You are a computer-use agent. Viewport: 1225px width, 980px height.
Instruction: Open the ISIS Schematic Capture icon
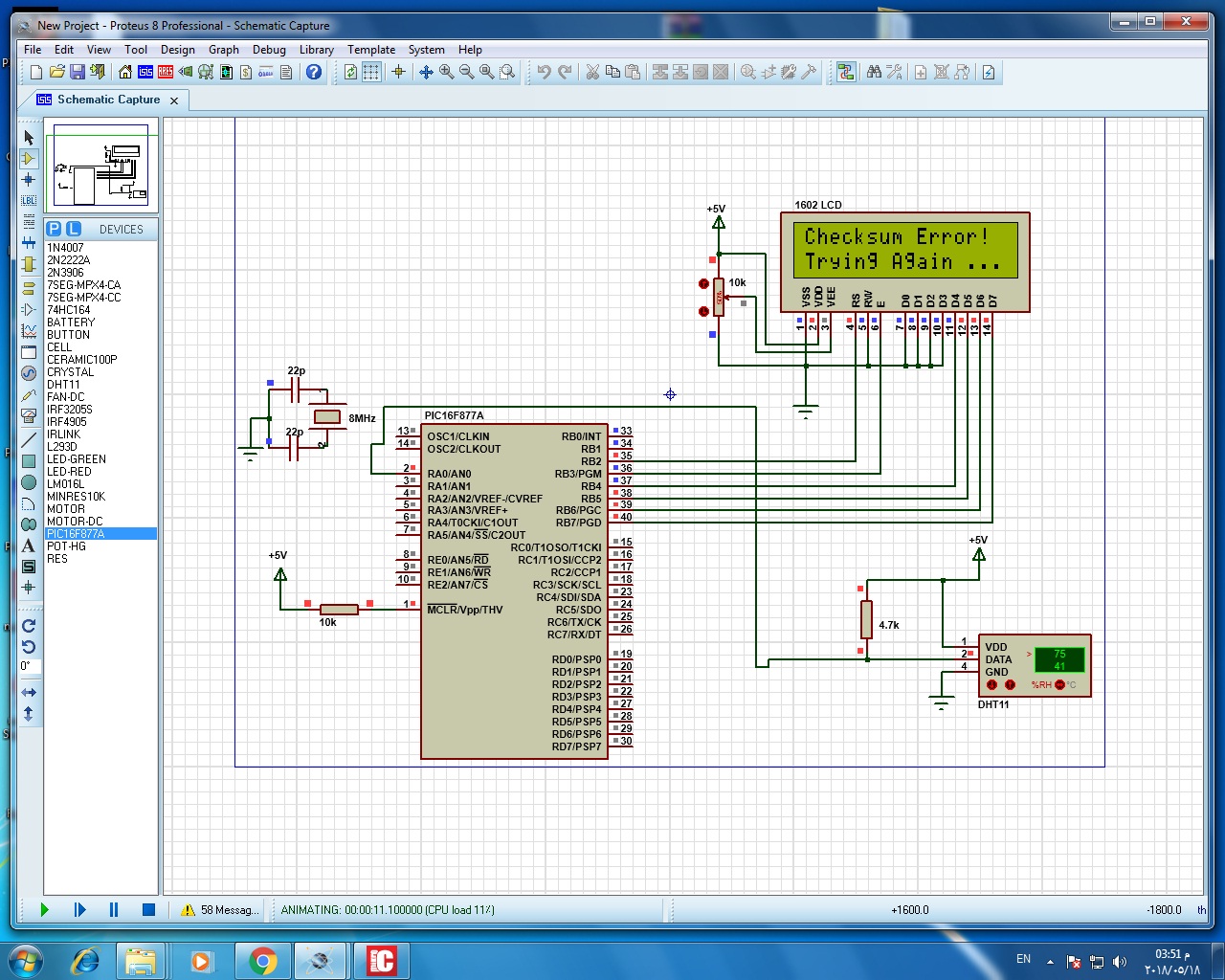tap(145, 72)
